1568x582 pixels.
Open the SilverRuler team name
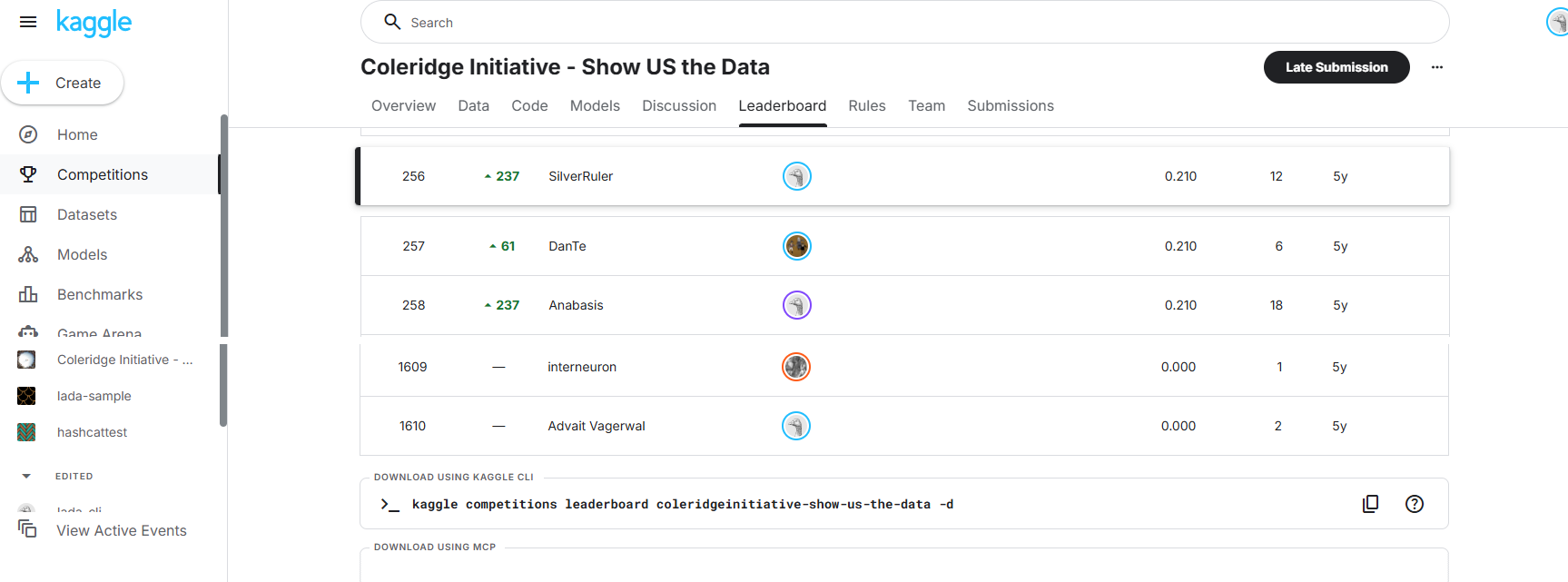(x=580, y=176)
